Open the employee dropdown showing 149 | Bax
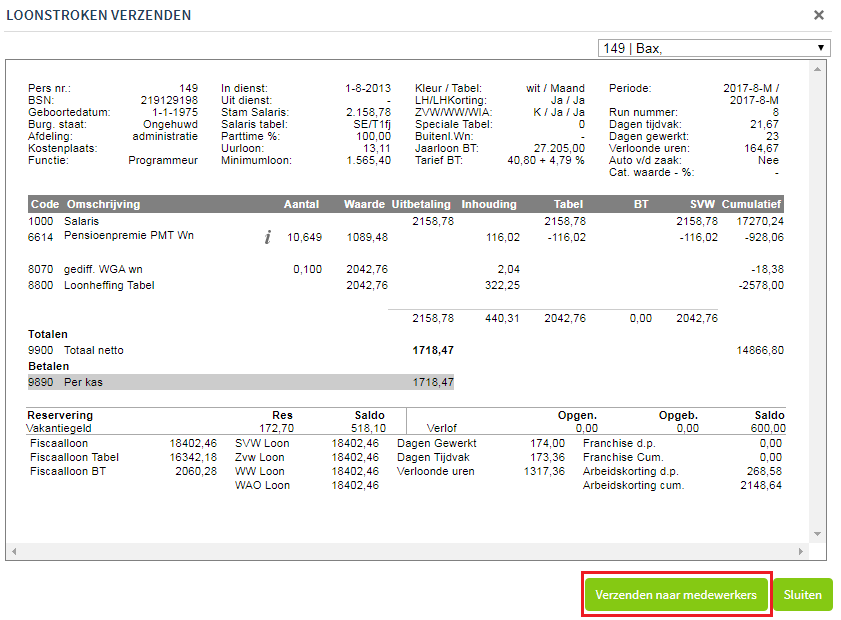 pos(714,48)
